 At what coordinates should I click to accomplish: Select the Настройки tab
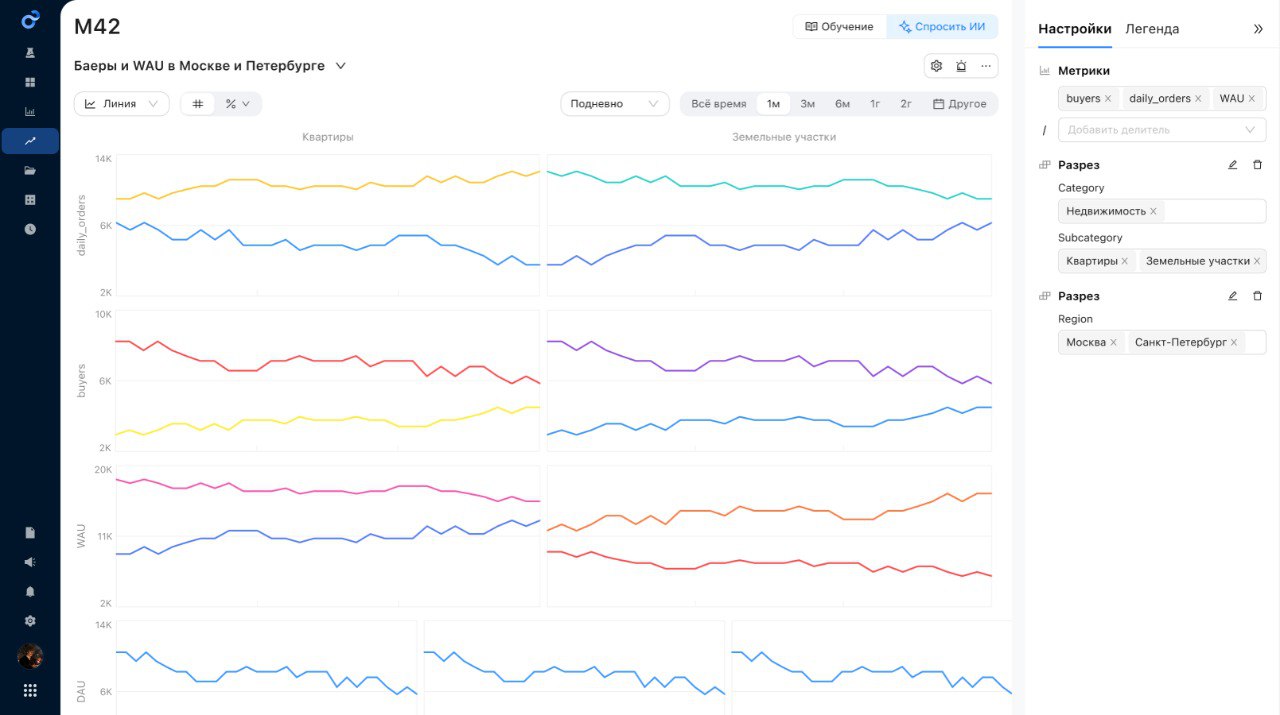1074,29
